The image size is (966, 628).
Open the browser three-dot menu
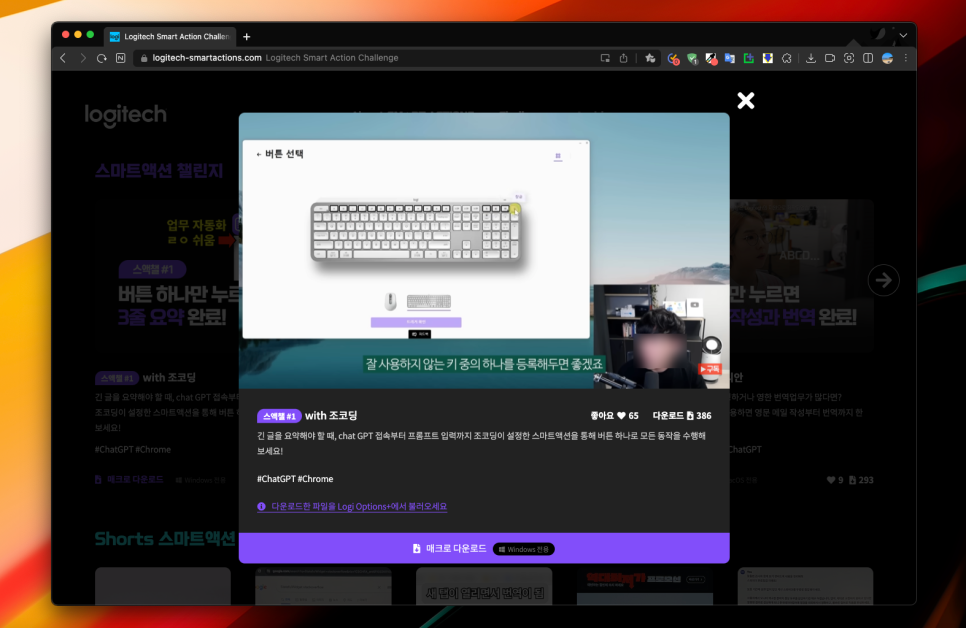coord(906,58)
